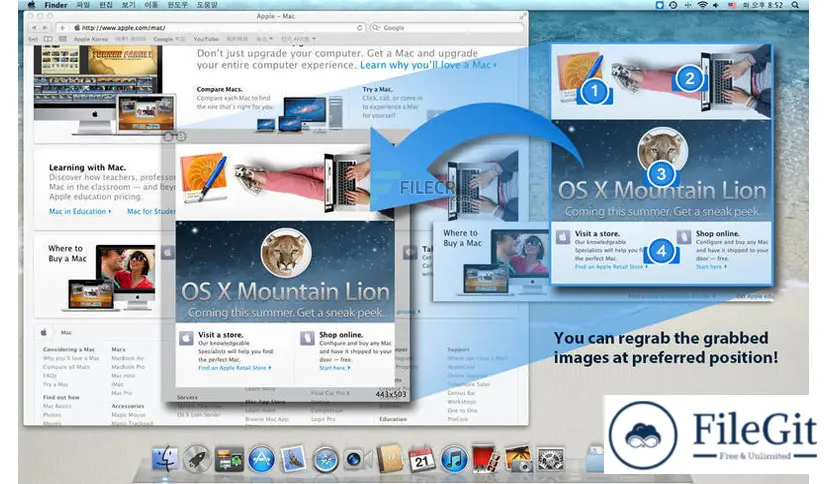The height and width of the screenshot is (484, 836).
Task: Click the YouTube bookmark
Action: coord(206,39)
